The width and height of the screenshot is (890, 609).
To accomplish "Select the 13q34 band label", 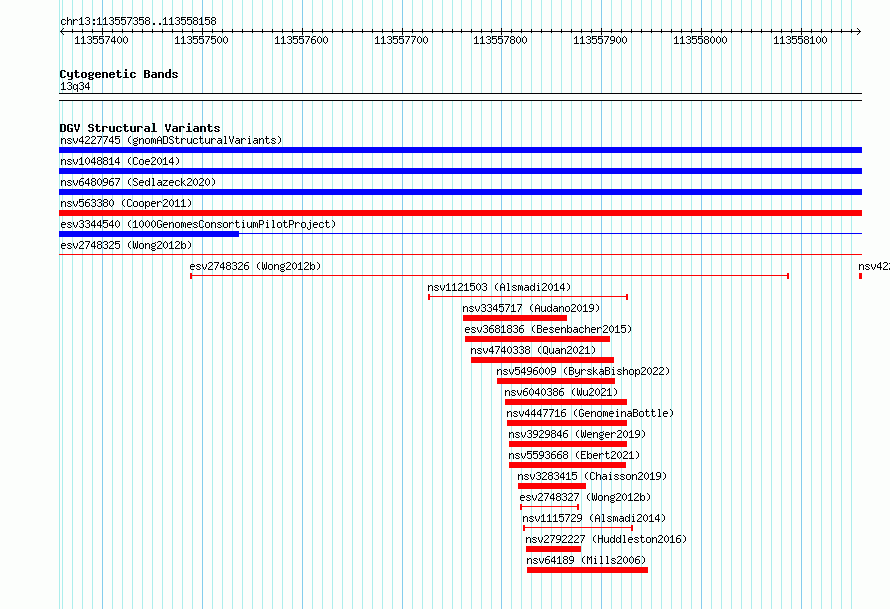I will (75, 86).
